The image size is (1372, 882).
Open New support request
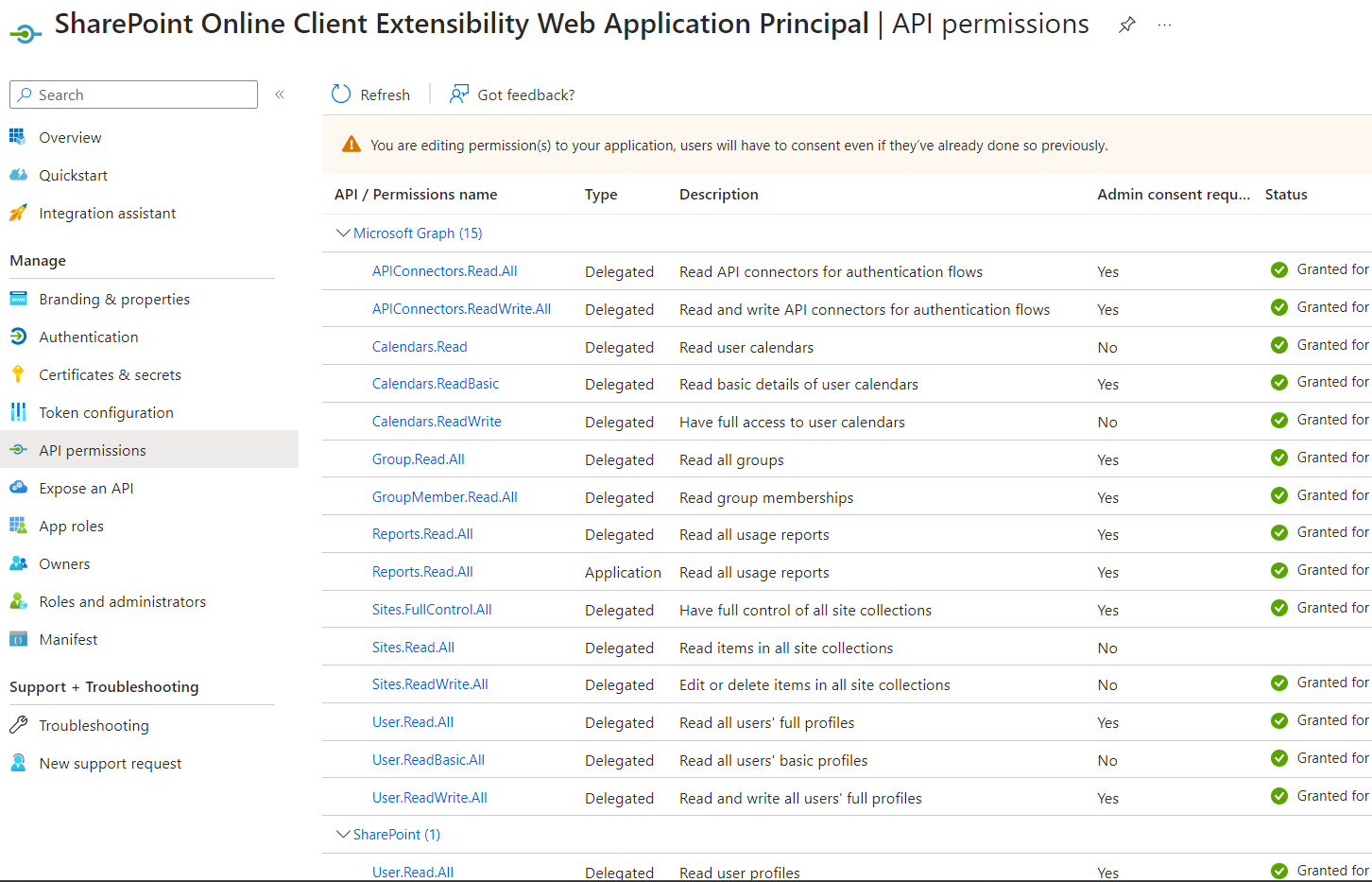[110, 763]
